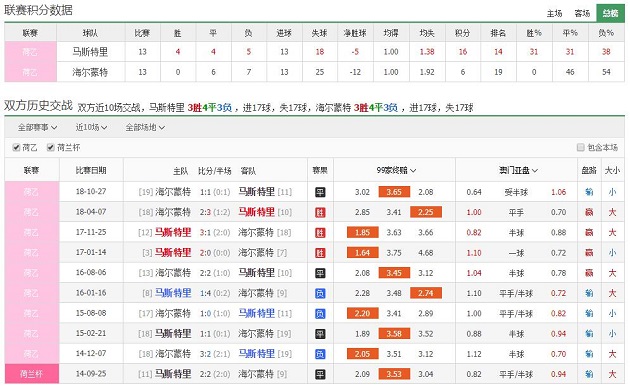Expand the 澳门亚盘 handicap dropdown
The height and width of the screenshot is (389, 630).
[518, 170]
